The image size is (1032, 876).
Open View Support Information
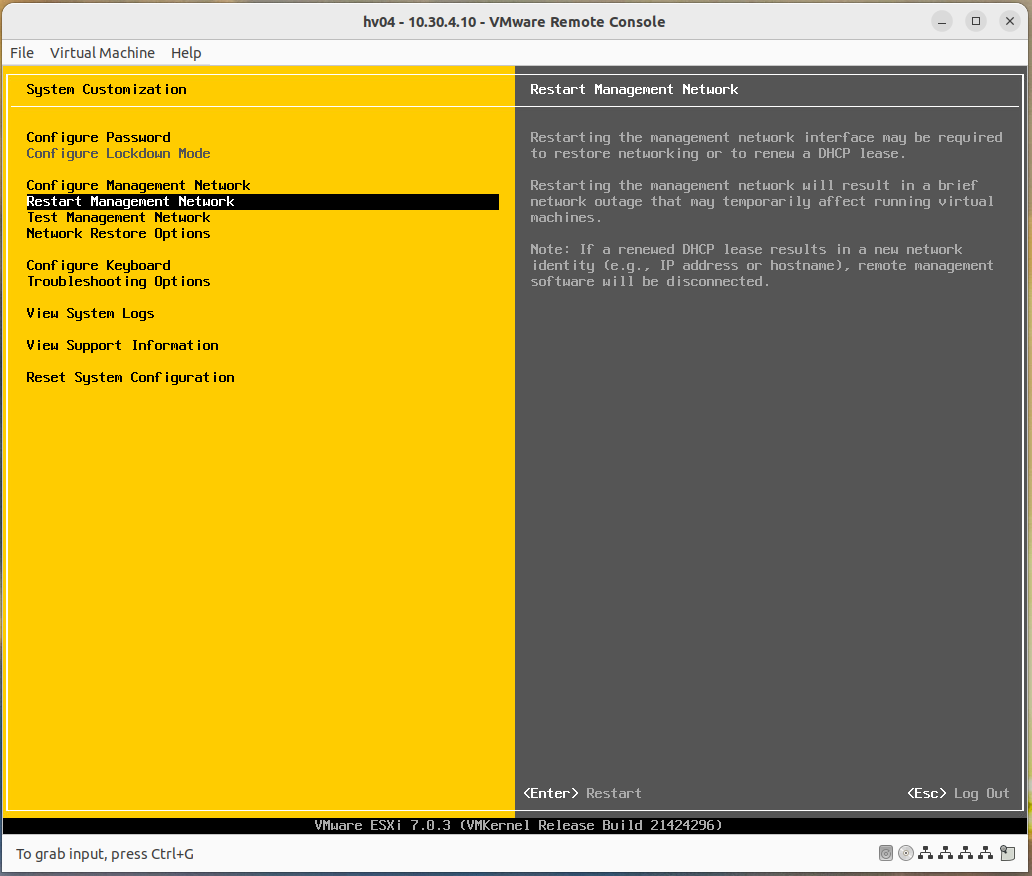(122, 345)
